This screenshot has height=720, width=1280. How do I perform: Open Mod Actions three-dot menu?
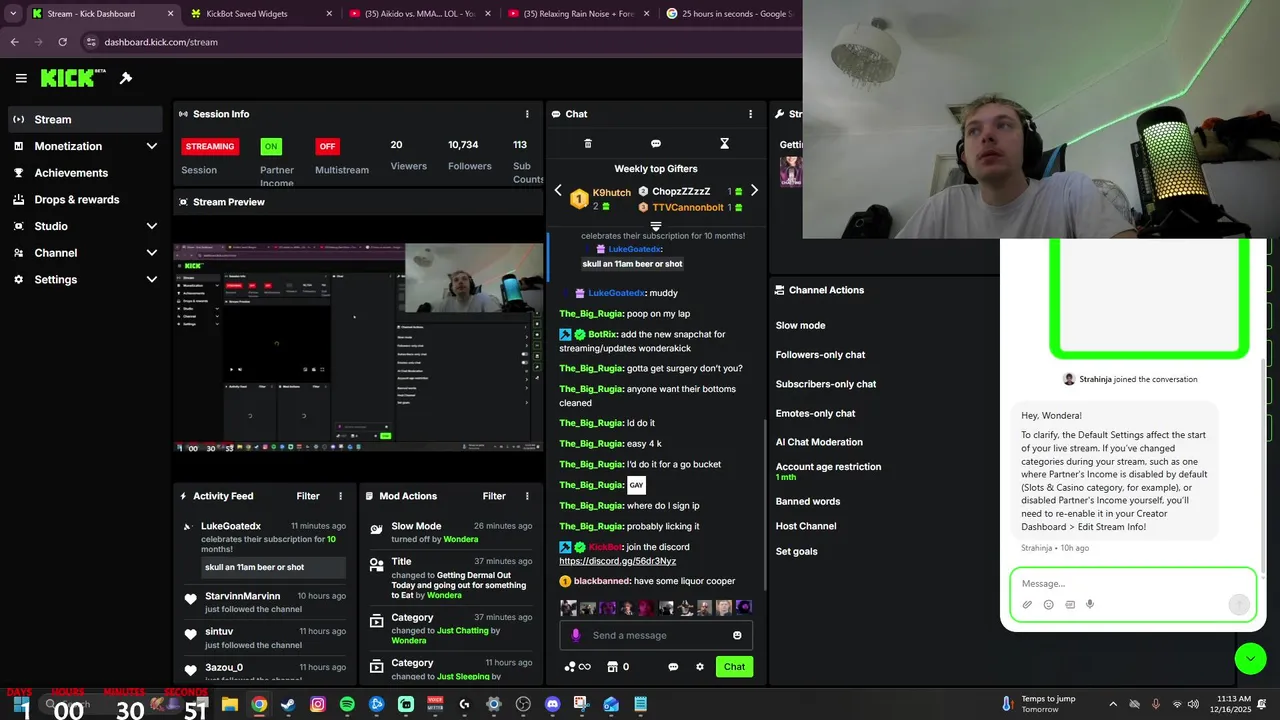(x=526, y=496)
